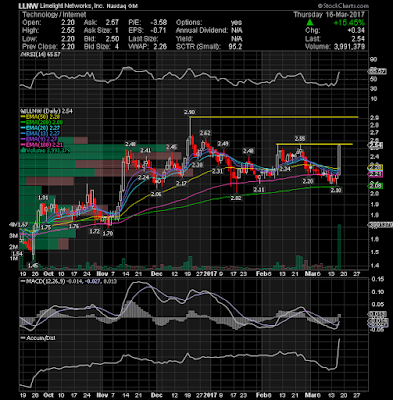Viewport: 393px width, 400px height.
Task: Click the green 'Volume 3,991,379' legend entry
Action: click(x=46, y=151)
